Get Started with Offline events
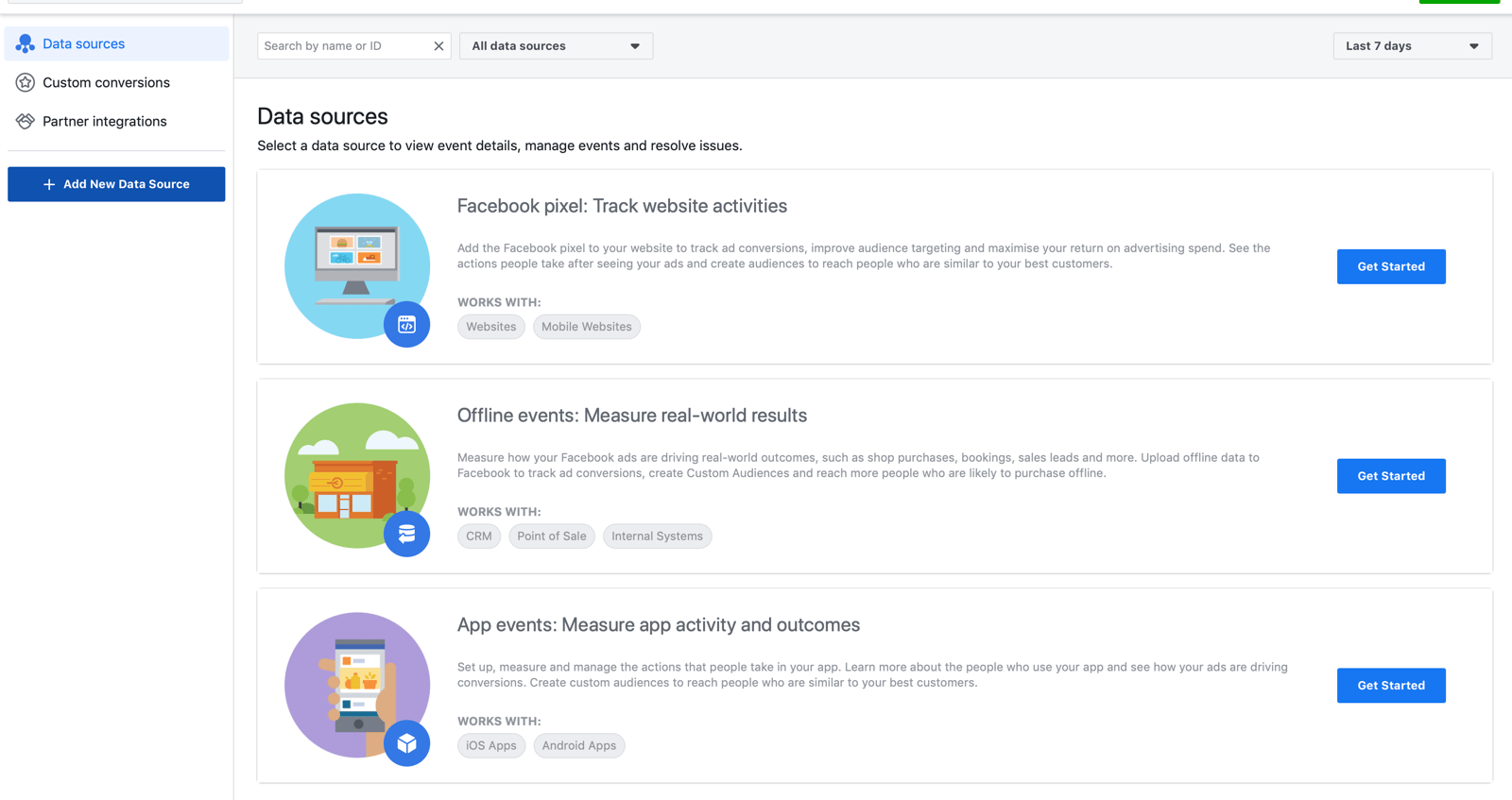Viewport: 1512px width, 800px height. 1391,476
